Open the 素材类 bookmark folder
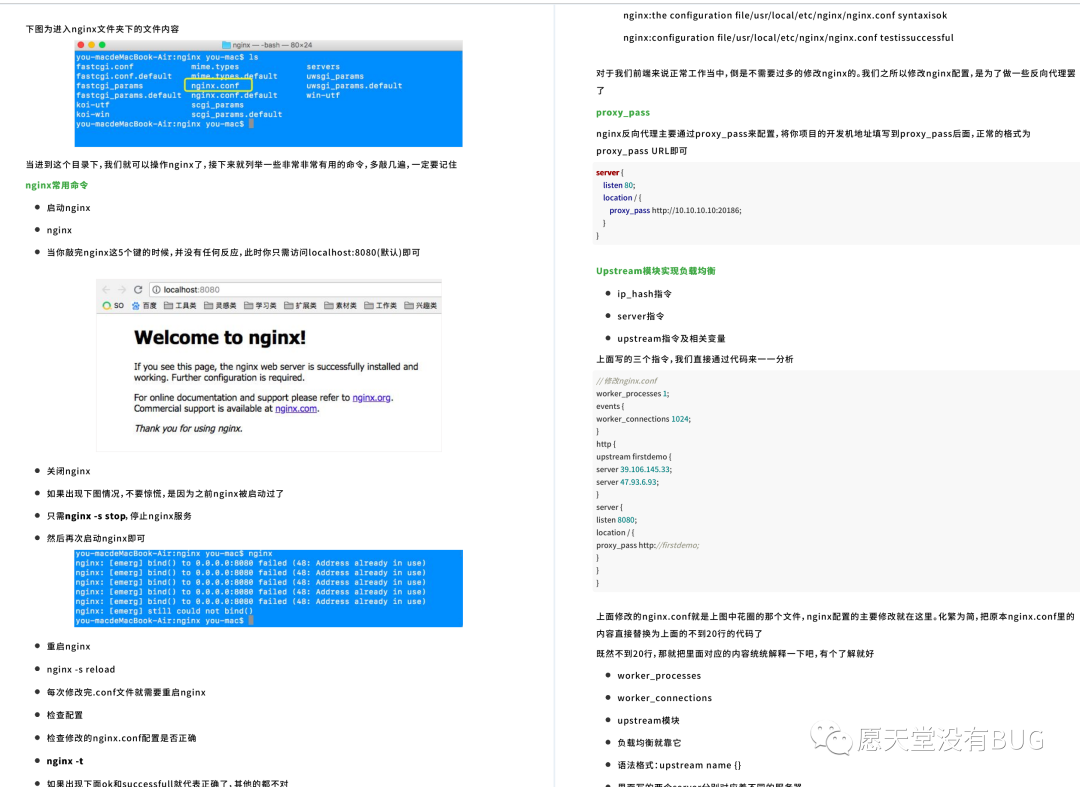This screenshot has height=787, width=1080. click(340, 306)
